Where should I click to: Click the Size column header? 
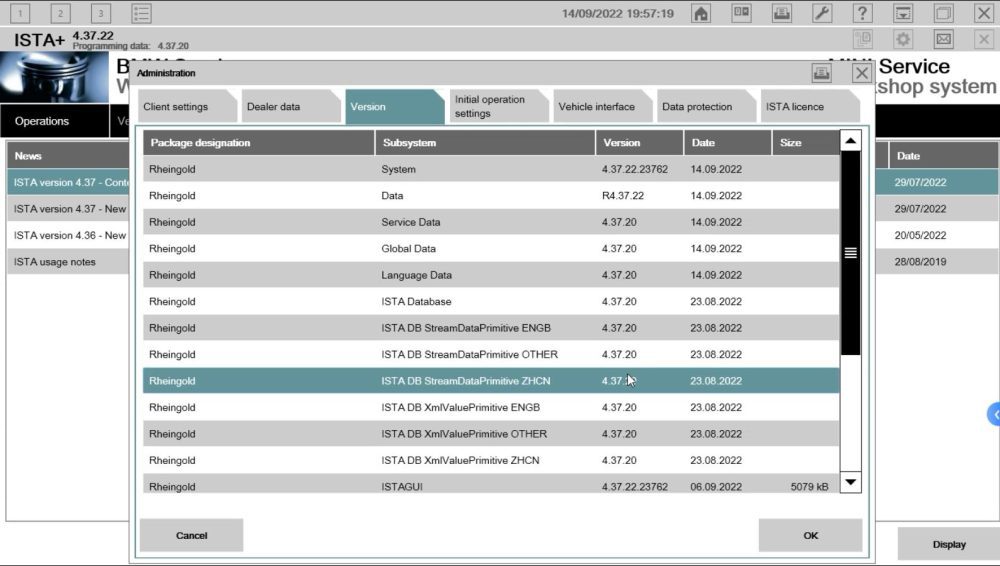tap(806, 143)
